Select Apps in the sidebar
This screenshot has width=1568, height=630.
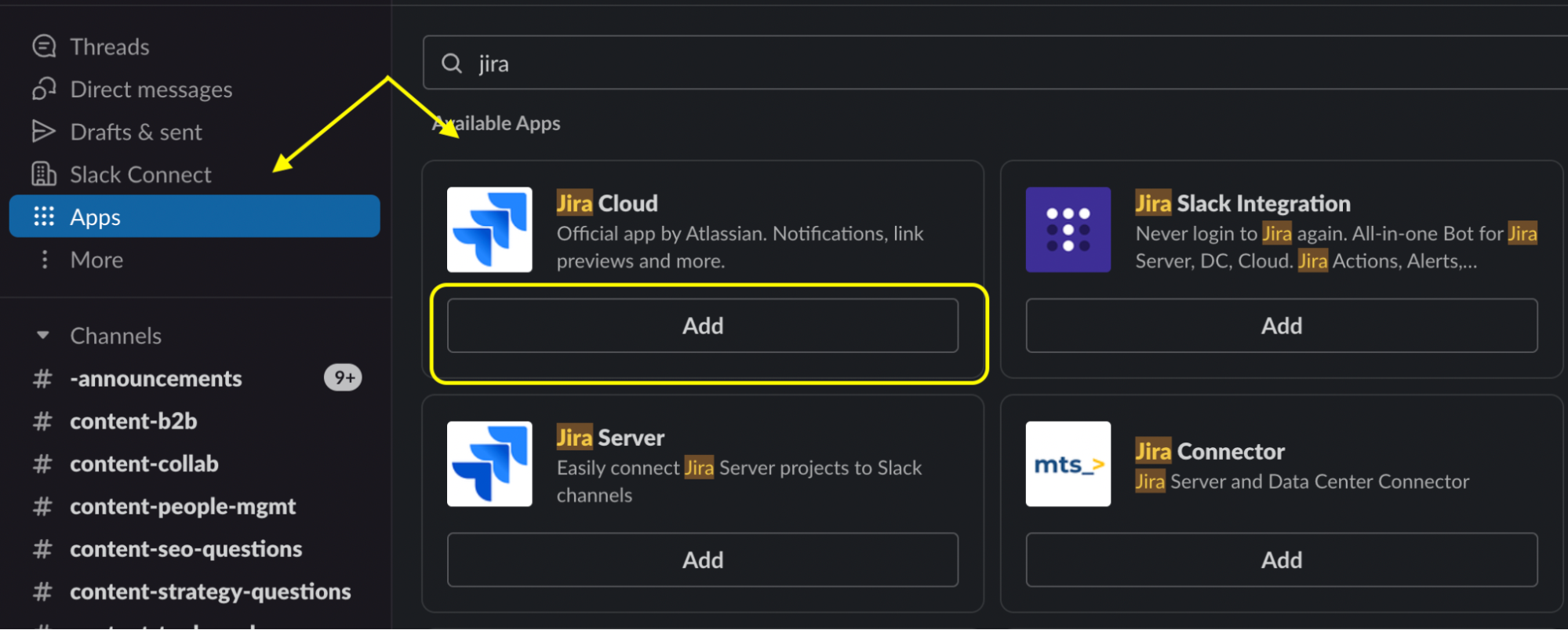pos(195,217)
